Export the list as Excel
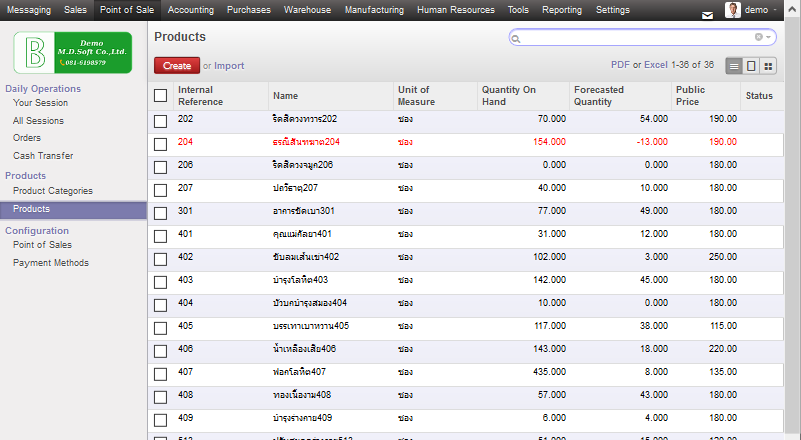Screen dimensions: 801x440 tap(656, 65)
